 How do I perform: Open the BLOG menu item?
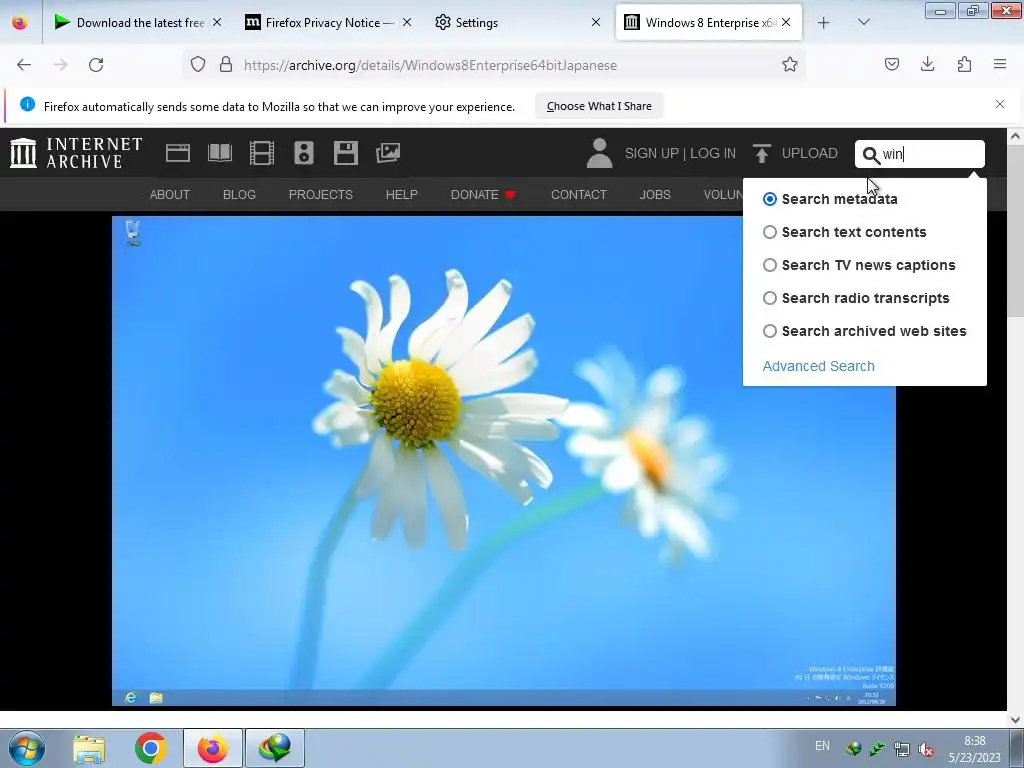pyautogui.click(x=239, y=195)
